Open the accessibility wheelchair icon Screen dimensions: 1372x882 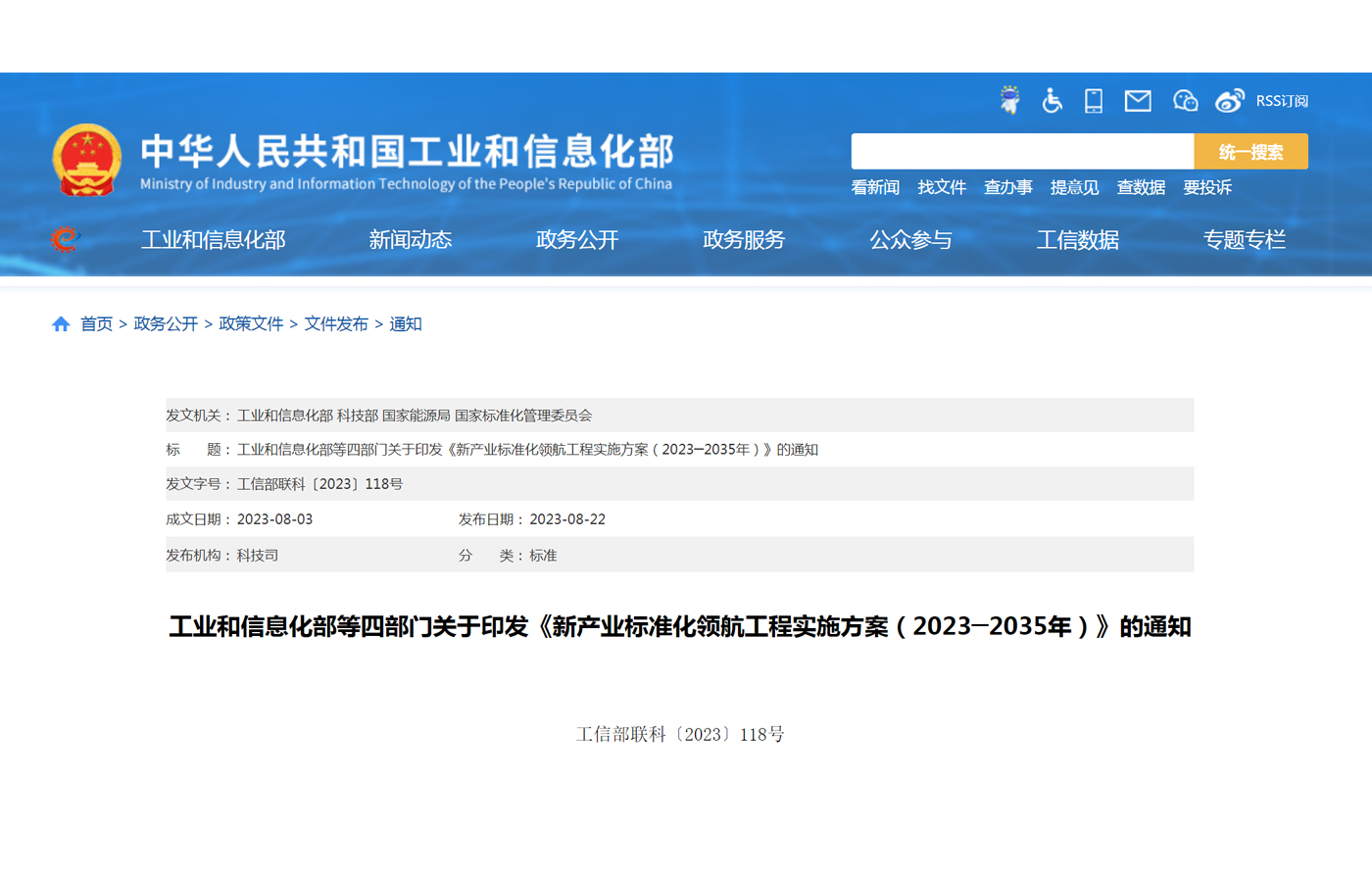(x=1052, y=100)
